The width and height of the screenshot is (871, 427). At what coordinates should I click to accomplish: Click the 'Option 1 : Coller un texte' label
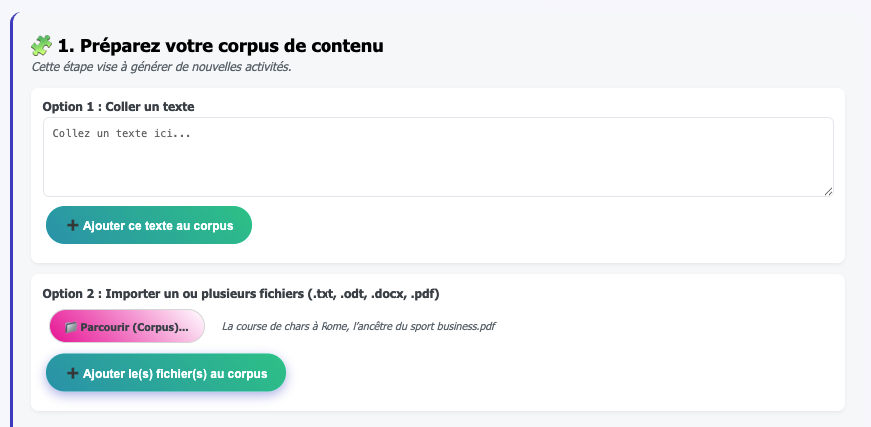118,105
